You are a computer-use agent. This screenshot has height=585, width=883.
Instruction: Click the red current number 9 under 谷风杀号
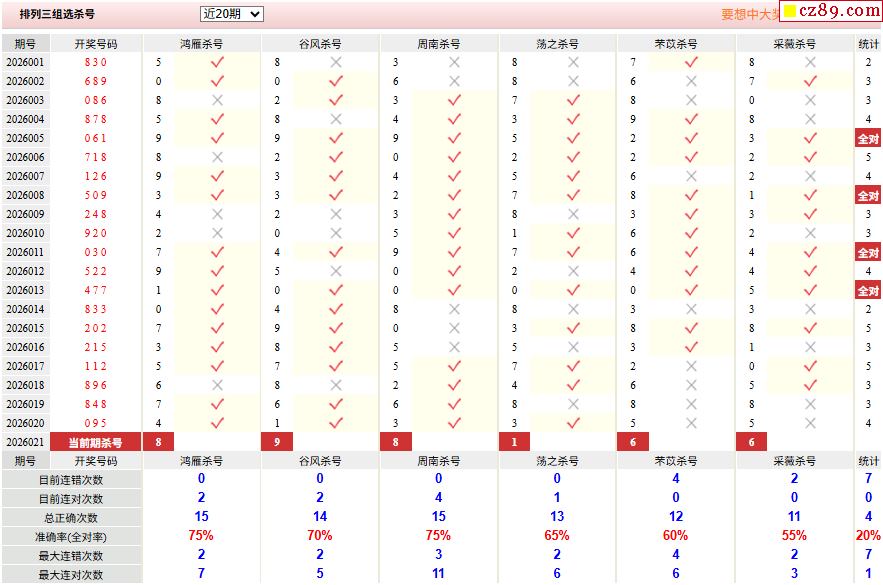click(277, 442)
